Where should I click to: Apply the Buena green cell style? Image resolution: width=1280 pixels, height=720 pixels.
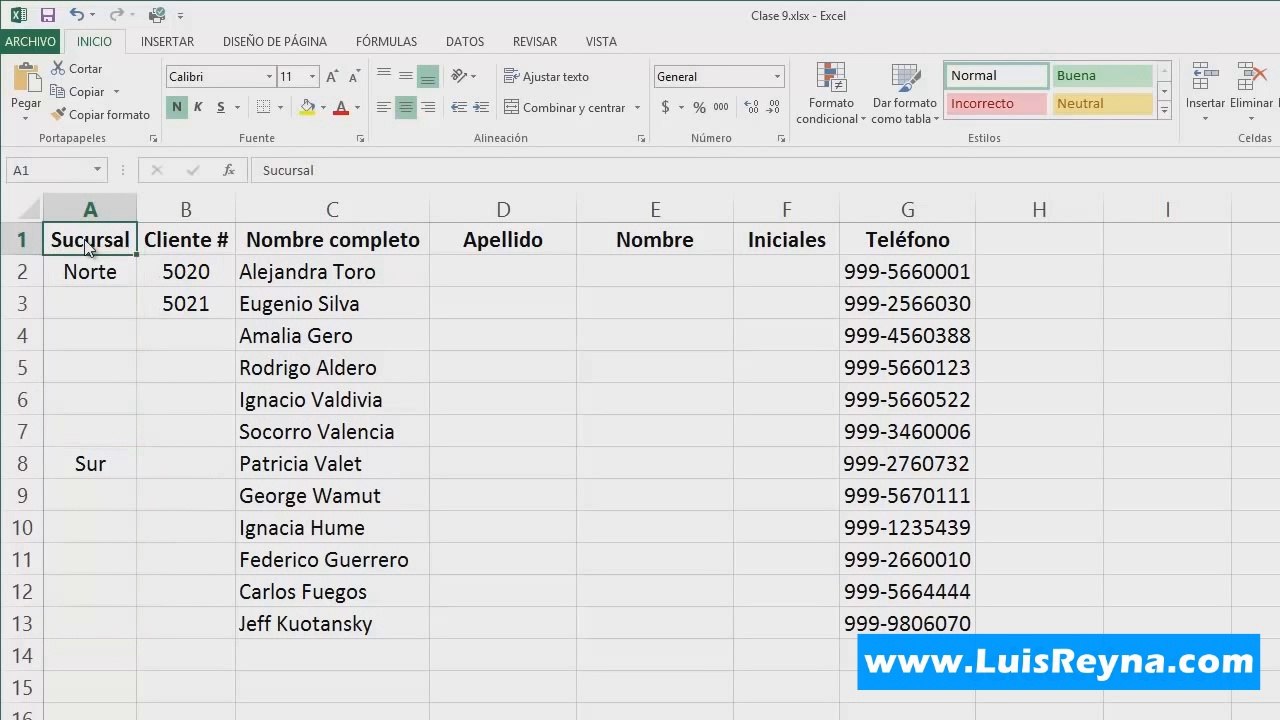coord(1102,76)
